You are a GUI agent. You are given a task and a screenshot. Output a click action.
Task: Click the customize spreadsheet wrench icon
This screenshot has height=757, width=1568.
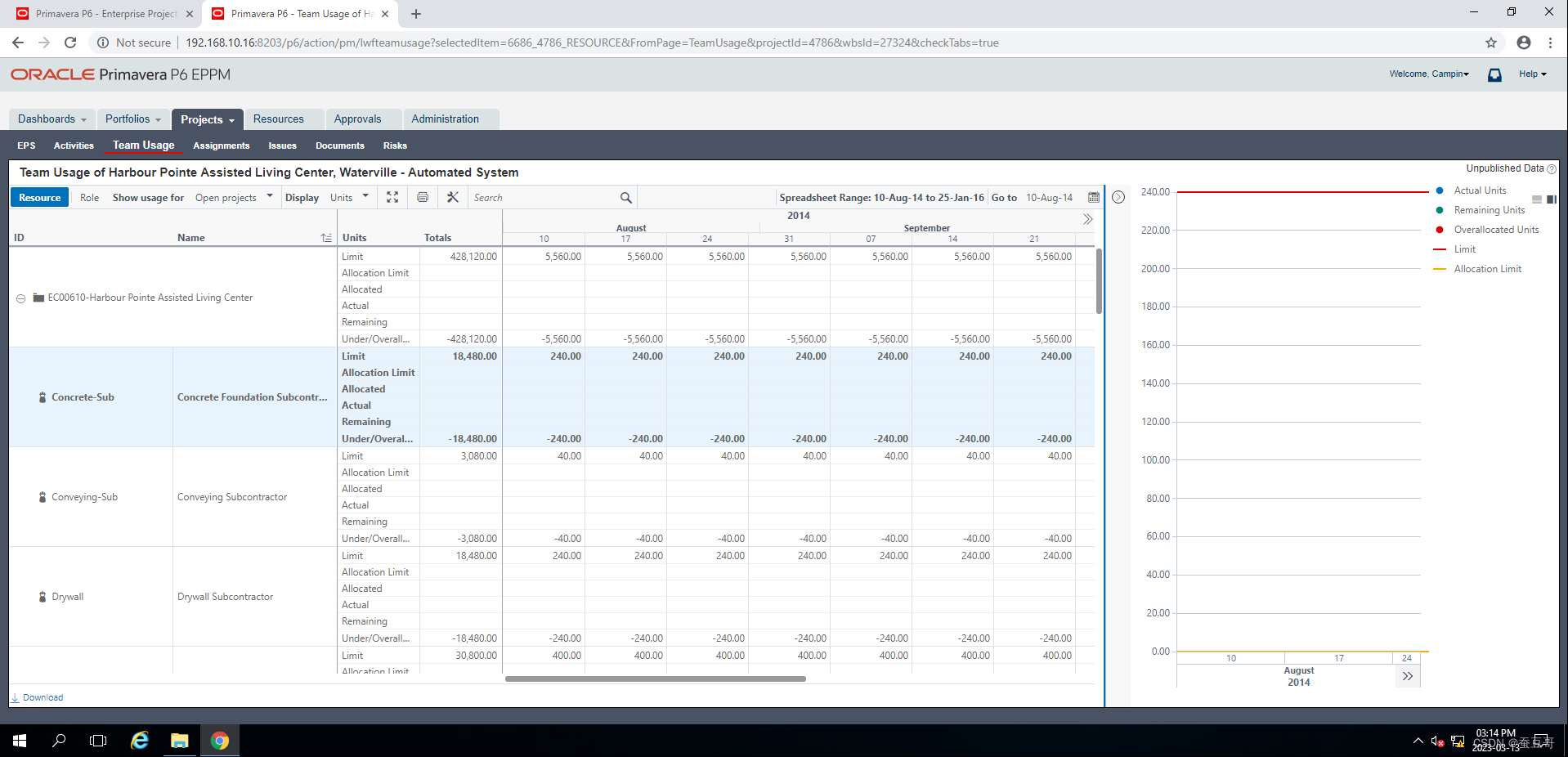click(x=452, y=197)
